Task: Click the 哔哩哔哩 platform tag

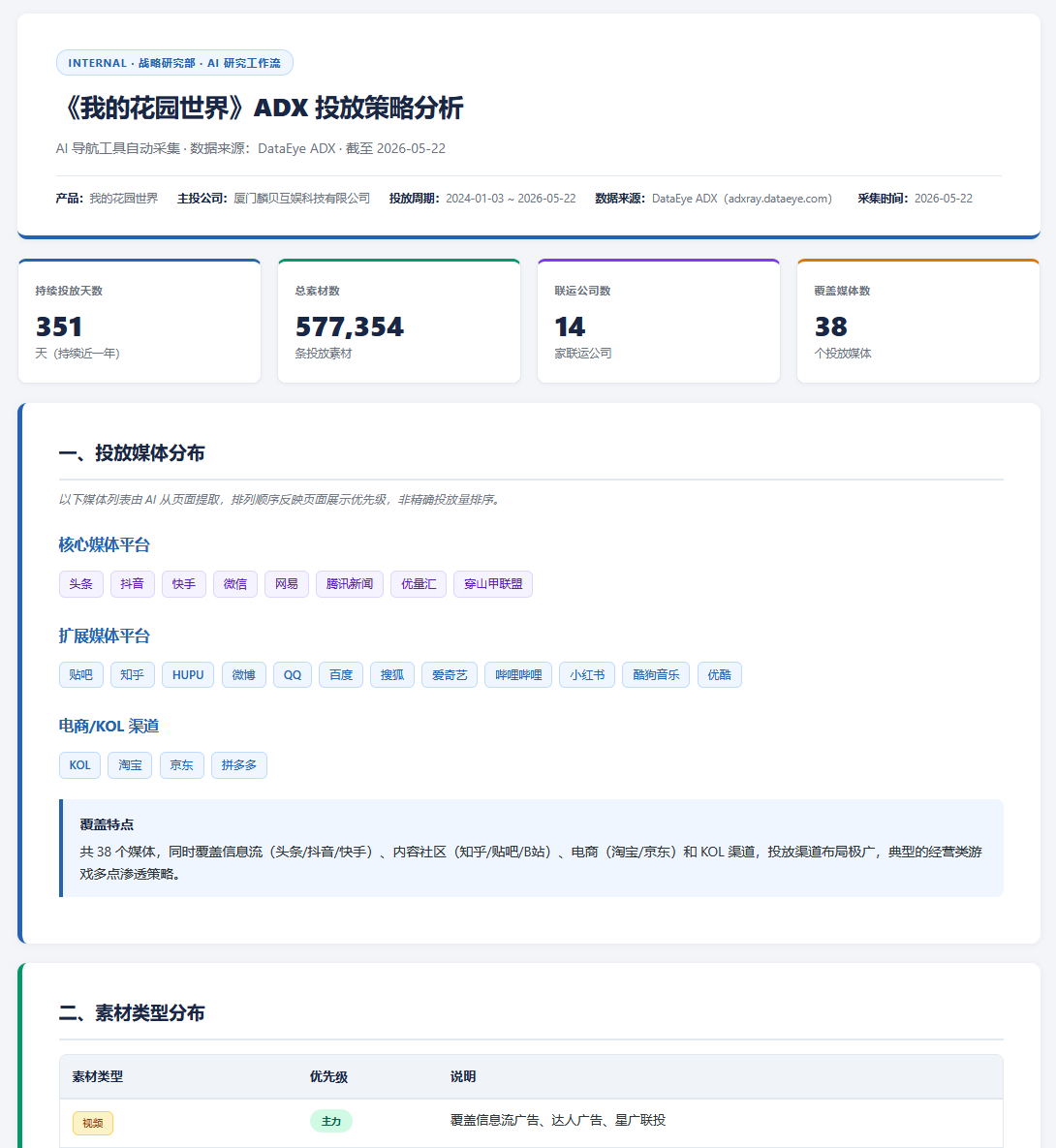Action: tap(518, 675)
